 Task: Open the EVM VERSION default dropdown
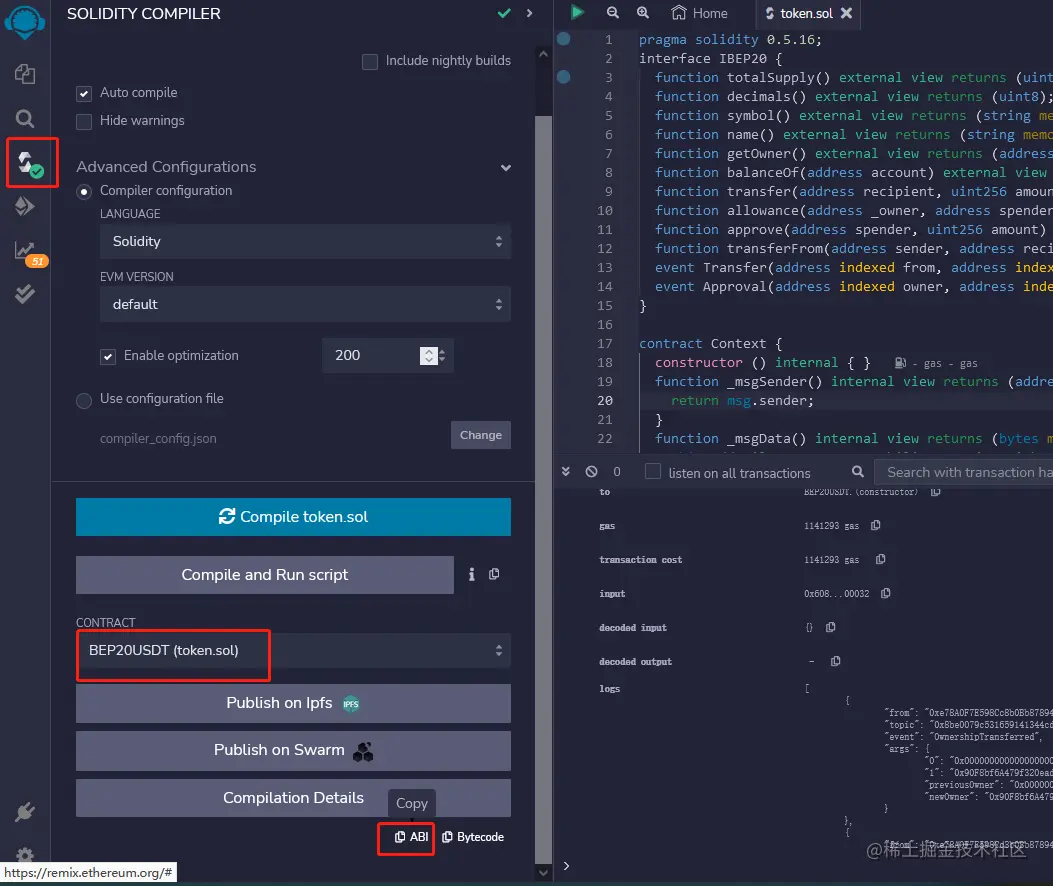pyautogui.click(x=306, y=304)
